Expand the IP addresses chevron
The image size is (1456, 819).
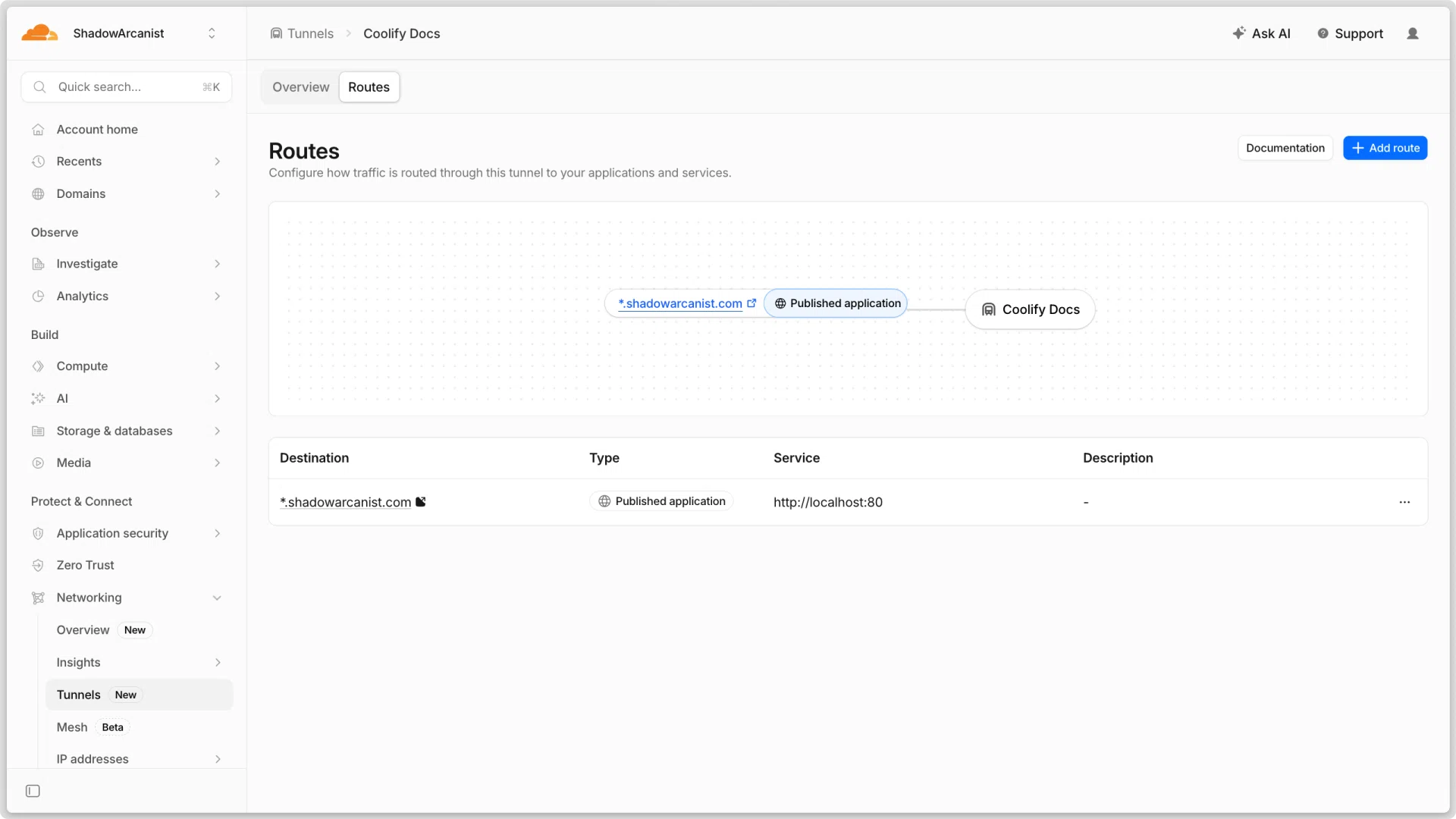point(218,759)
